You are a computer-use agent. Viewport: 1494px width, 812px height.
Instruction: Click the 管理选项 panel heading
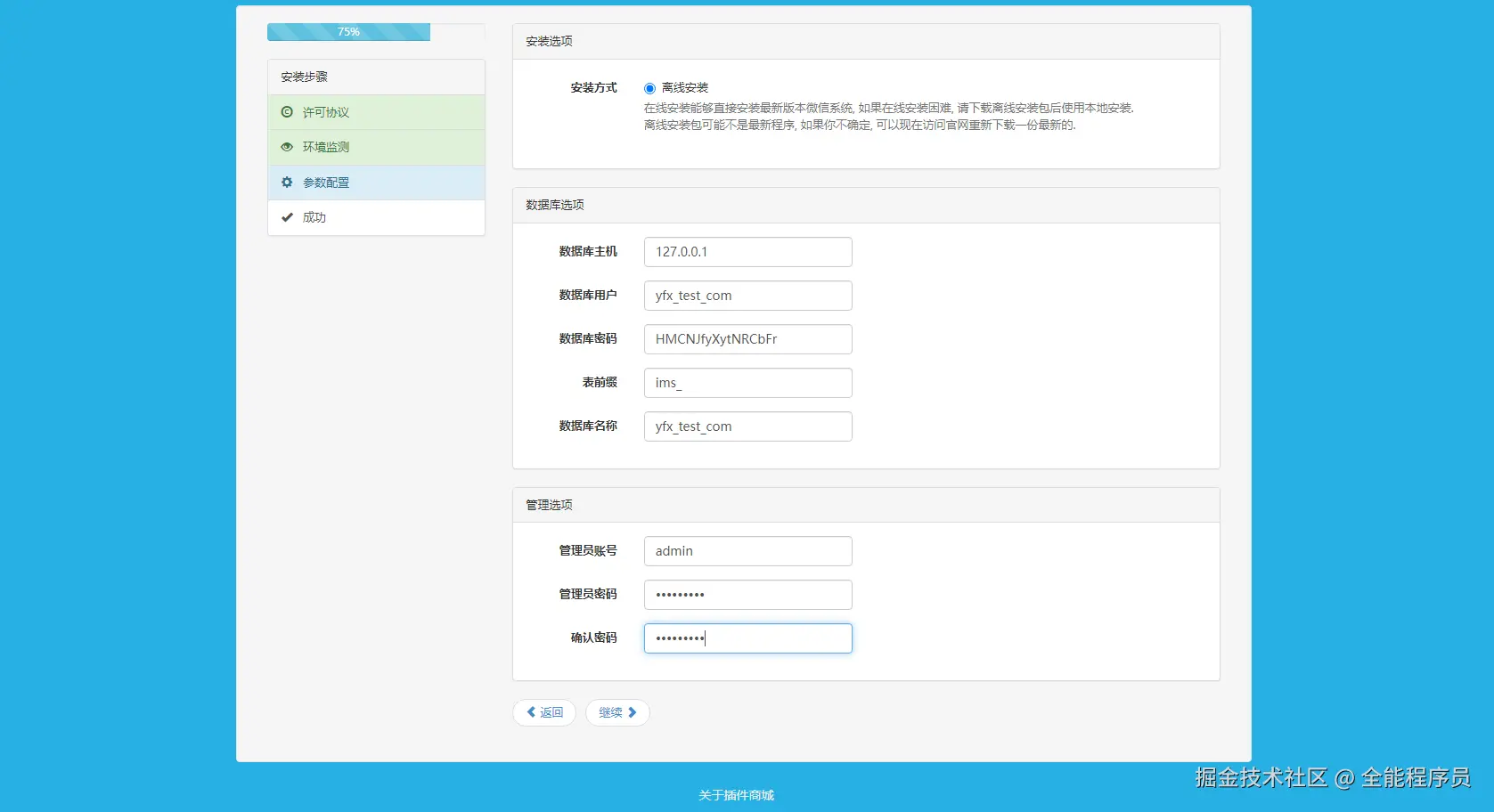coord(549,505)
